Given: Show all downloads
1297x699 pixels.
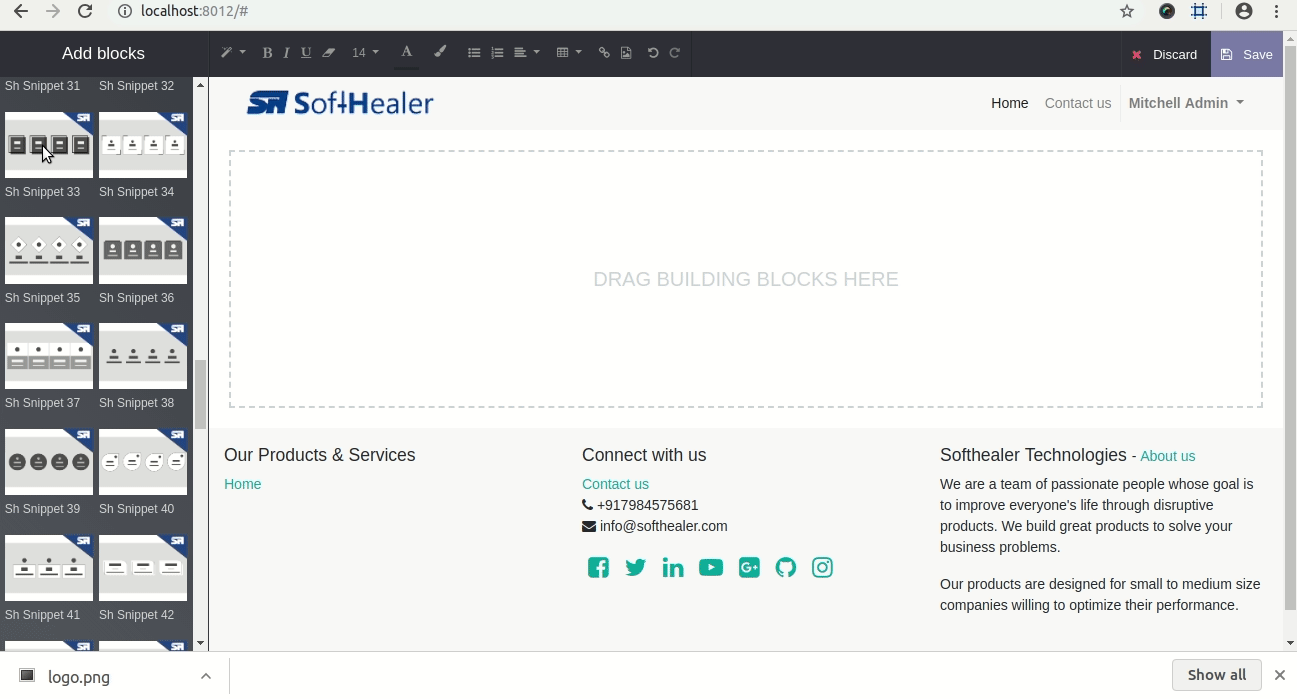Looking at the screenshot, I should click(1217, 675).
